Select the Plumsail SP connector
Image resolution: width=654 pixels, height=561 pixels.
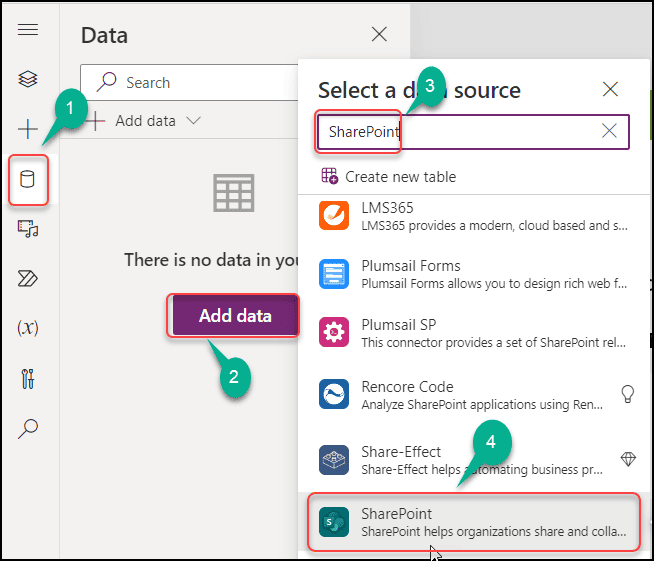473,332
